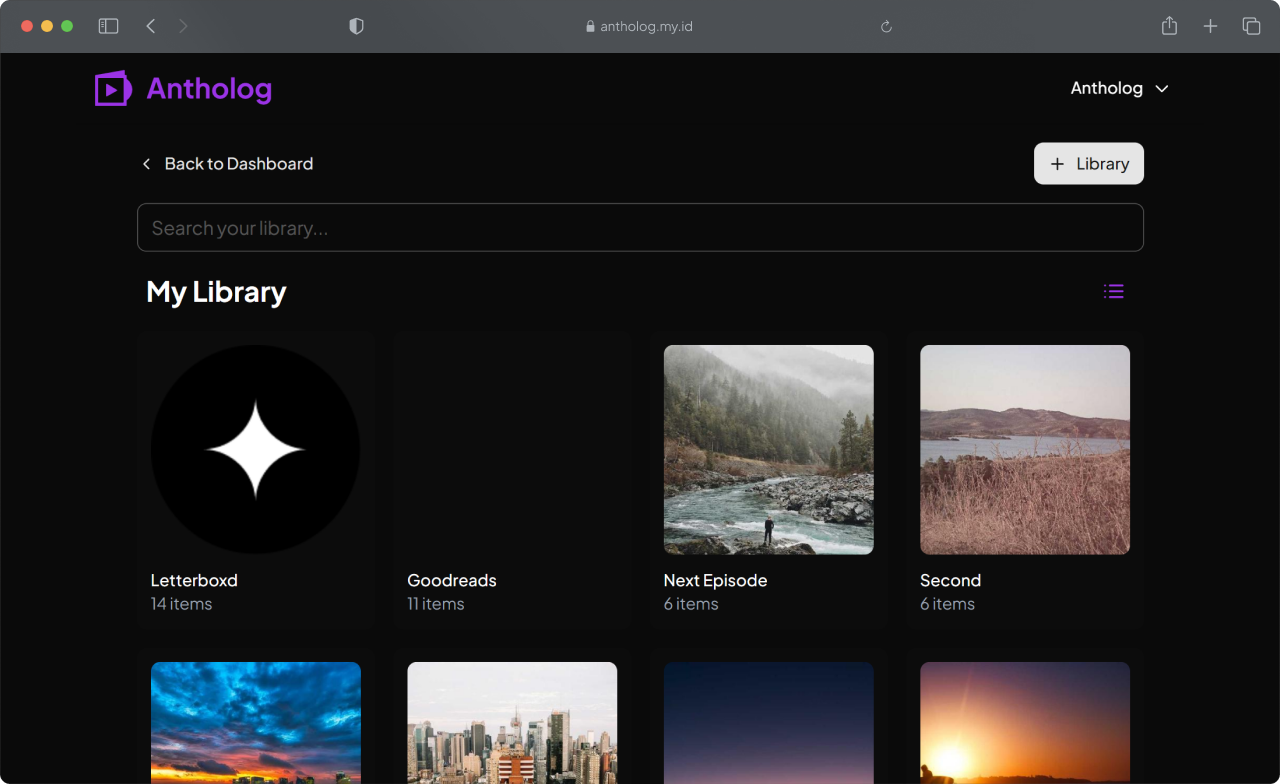
Task: Open the Safari share menu
Action: 1169,26
